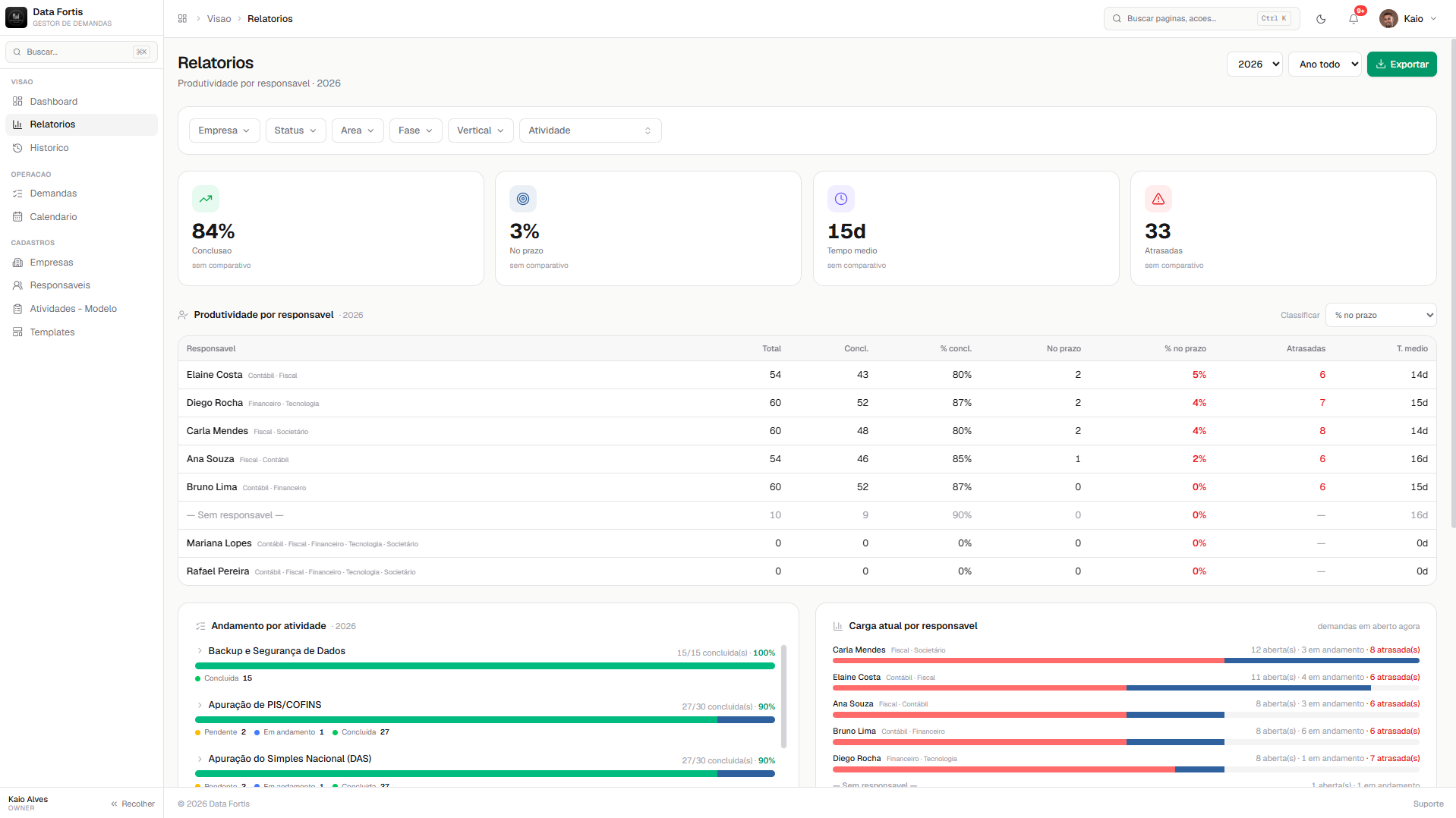Click the Exportar button

[x=1401, y=64]
